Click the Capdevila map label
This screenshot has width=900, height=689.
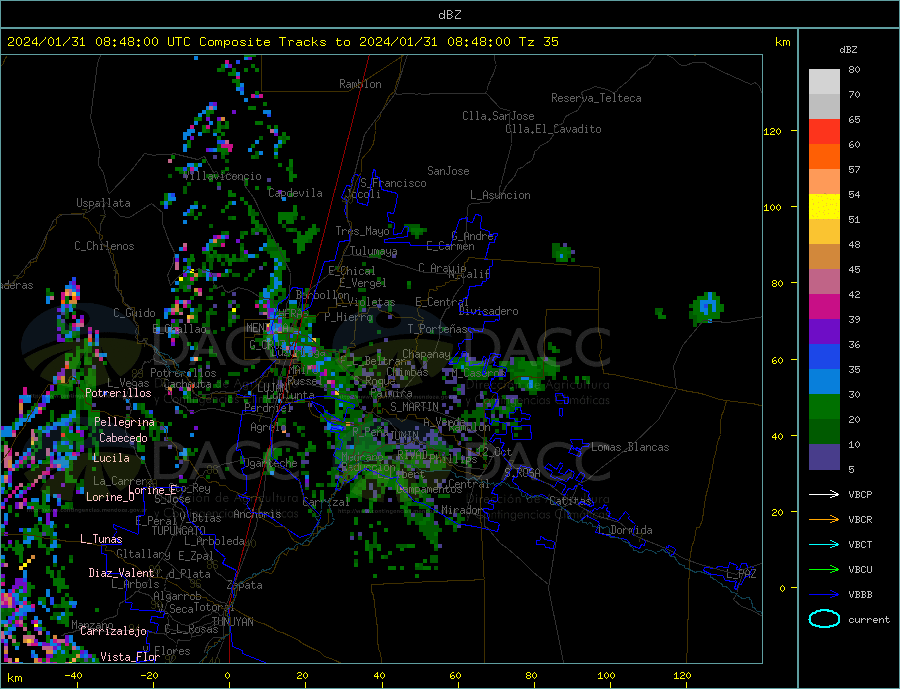pyautogui.click(x=295, y=193)
